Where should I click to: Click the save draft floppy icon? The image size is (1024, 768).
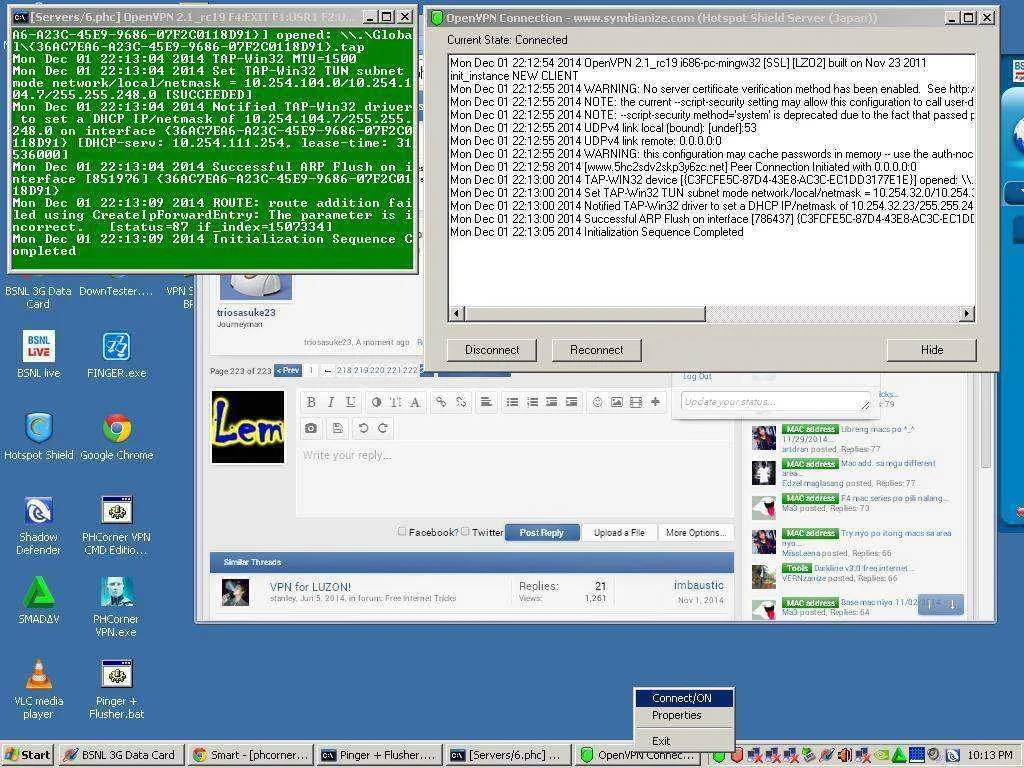click(338, 428)
